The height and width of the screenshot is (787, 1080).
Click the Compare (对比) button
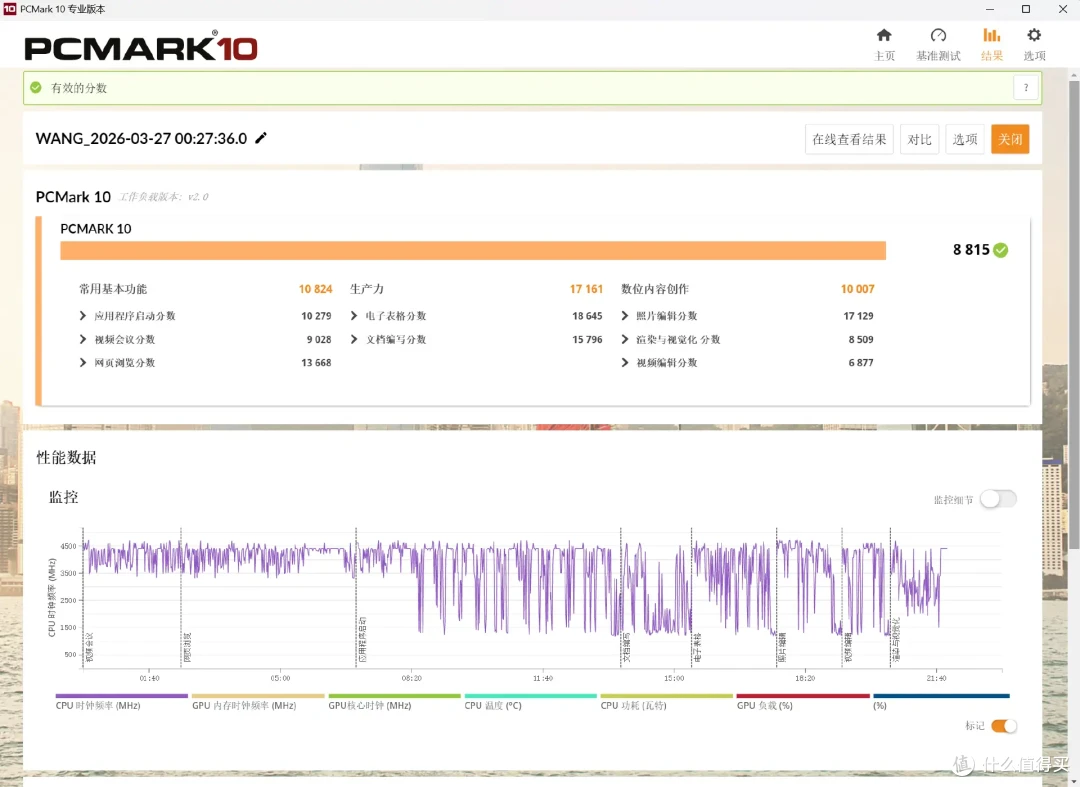pos(920,139)
